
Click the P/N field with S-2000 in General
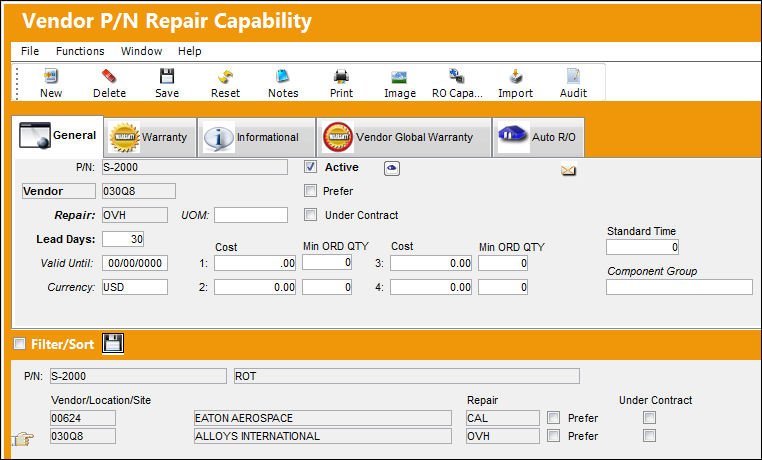195,167
